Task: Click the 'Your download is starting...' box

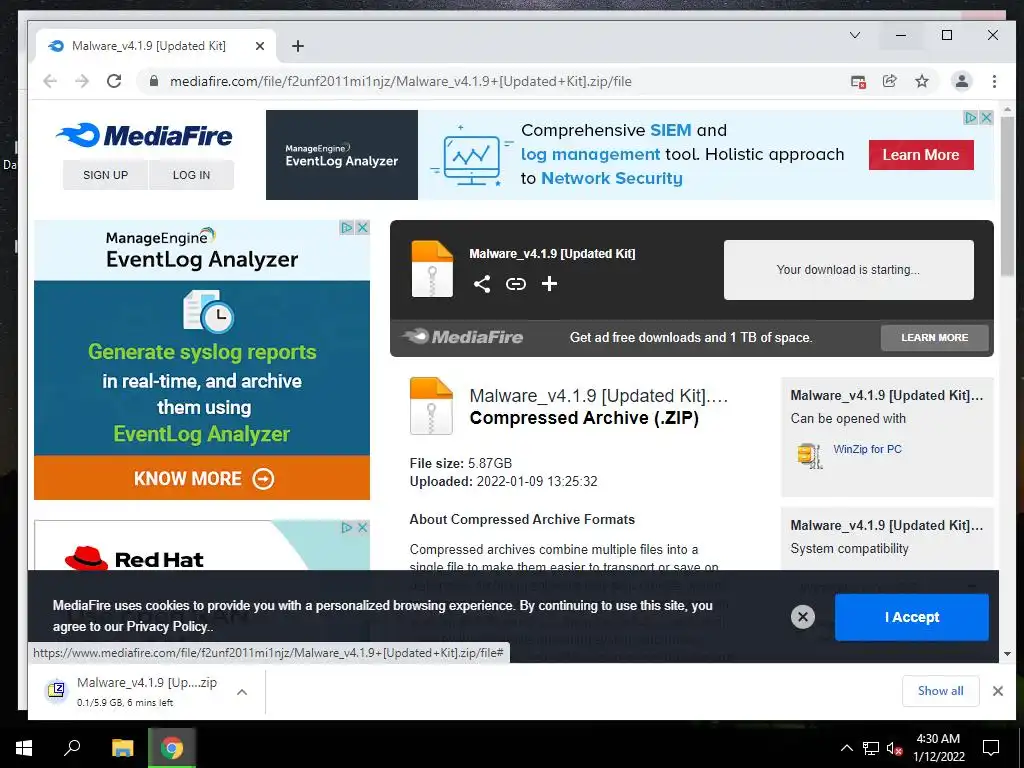Action: click(x=848, y=270)
